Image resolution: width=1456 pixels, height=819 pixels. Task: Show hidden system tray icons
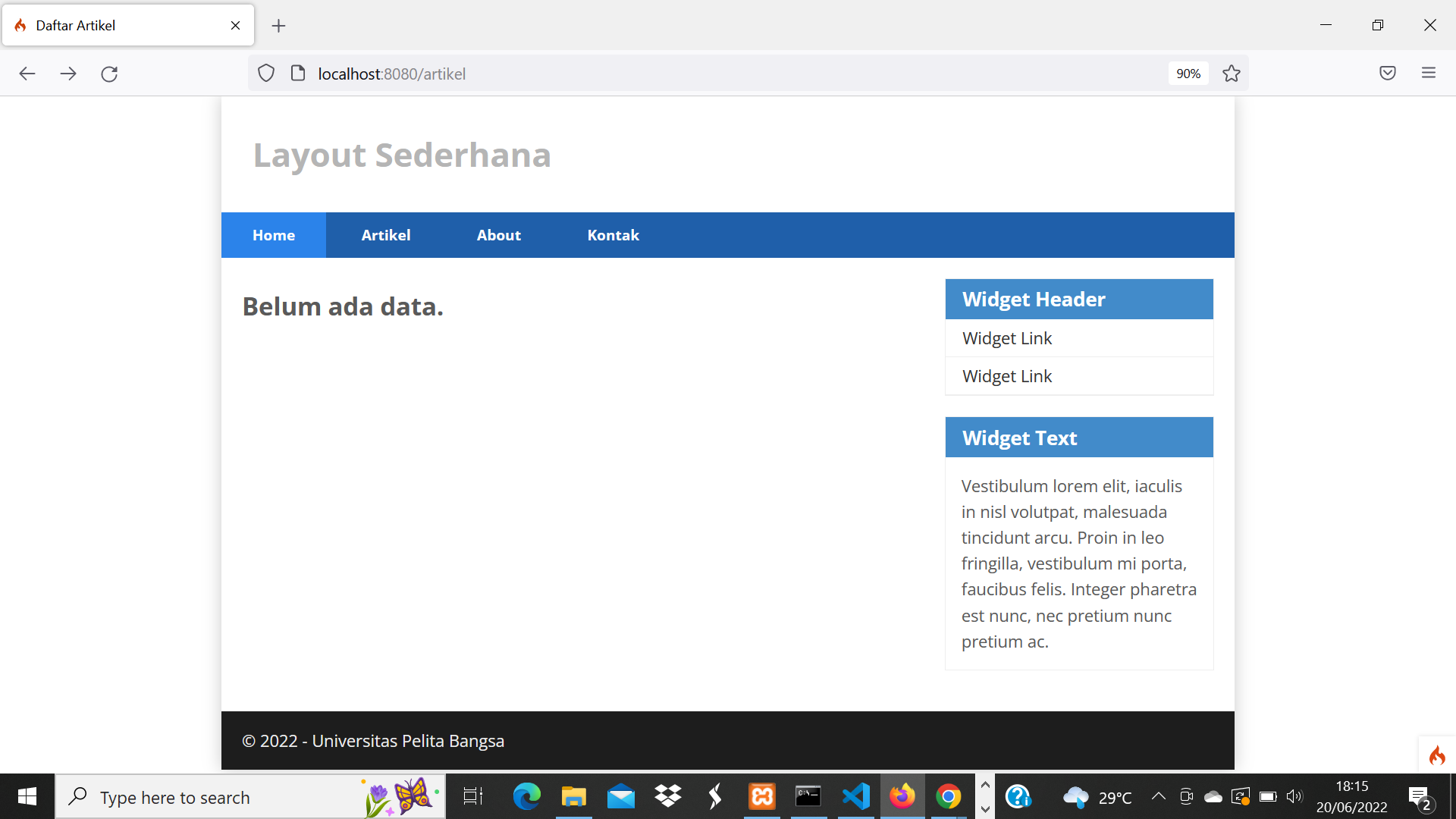point(1158,796)
